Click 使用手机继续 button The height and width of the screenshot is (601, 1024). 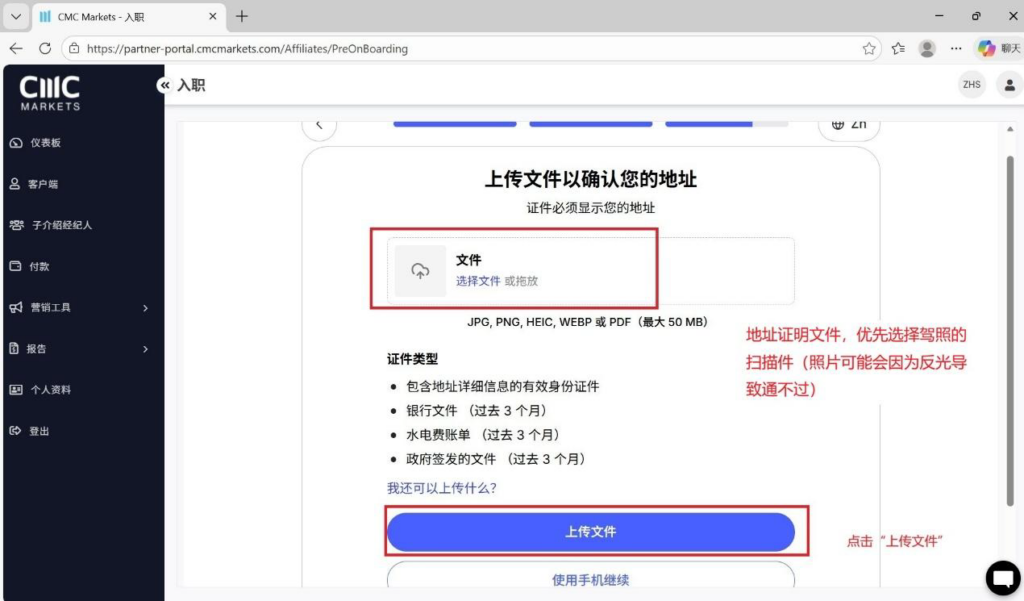pyautogui.click(x=590, y=576)
